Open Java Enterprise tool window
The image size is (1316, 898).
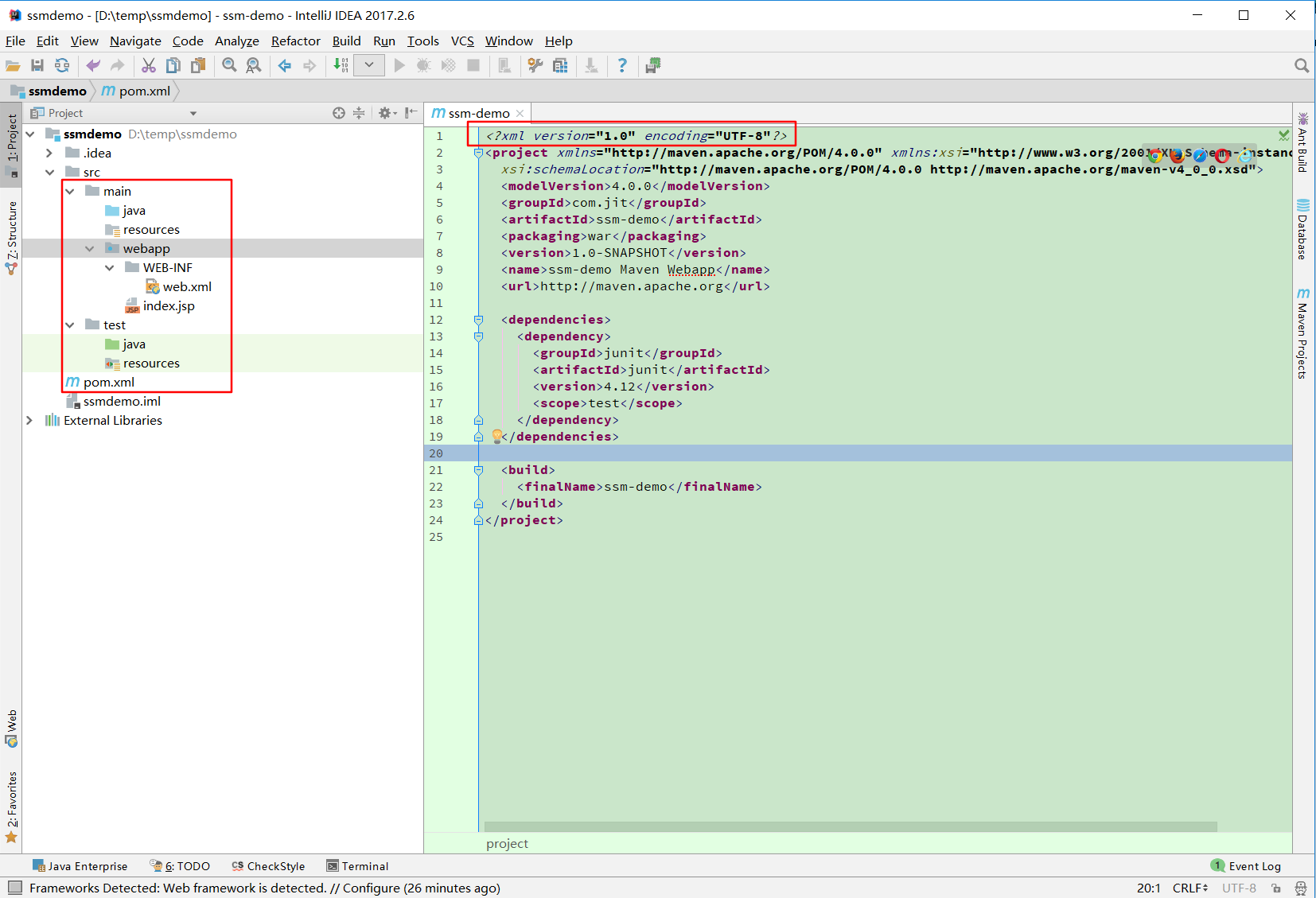[80, 866]
